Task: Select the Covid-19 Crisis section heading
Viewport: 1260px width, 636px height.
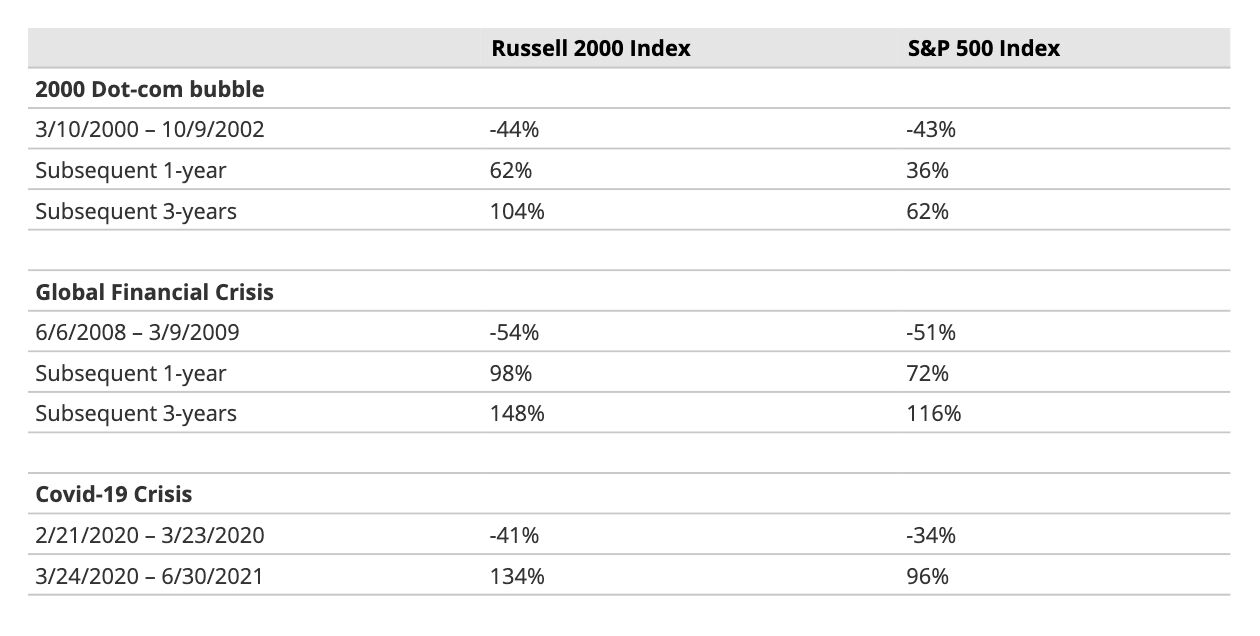Action: coord(114,494)
